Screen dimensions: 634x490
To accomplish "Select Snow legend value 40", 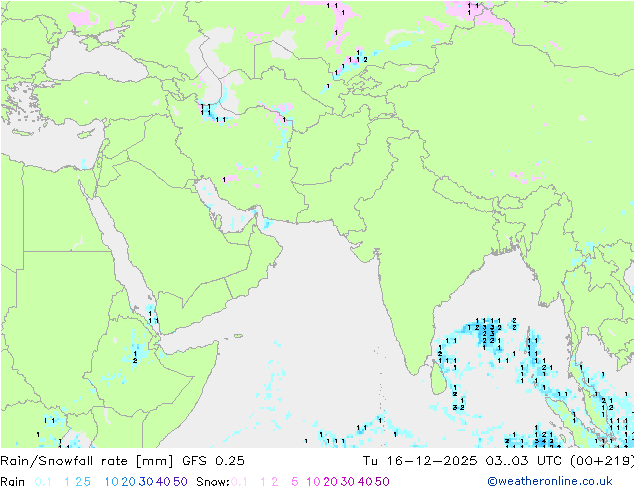I will click(365, 482).
